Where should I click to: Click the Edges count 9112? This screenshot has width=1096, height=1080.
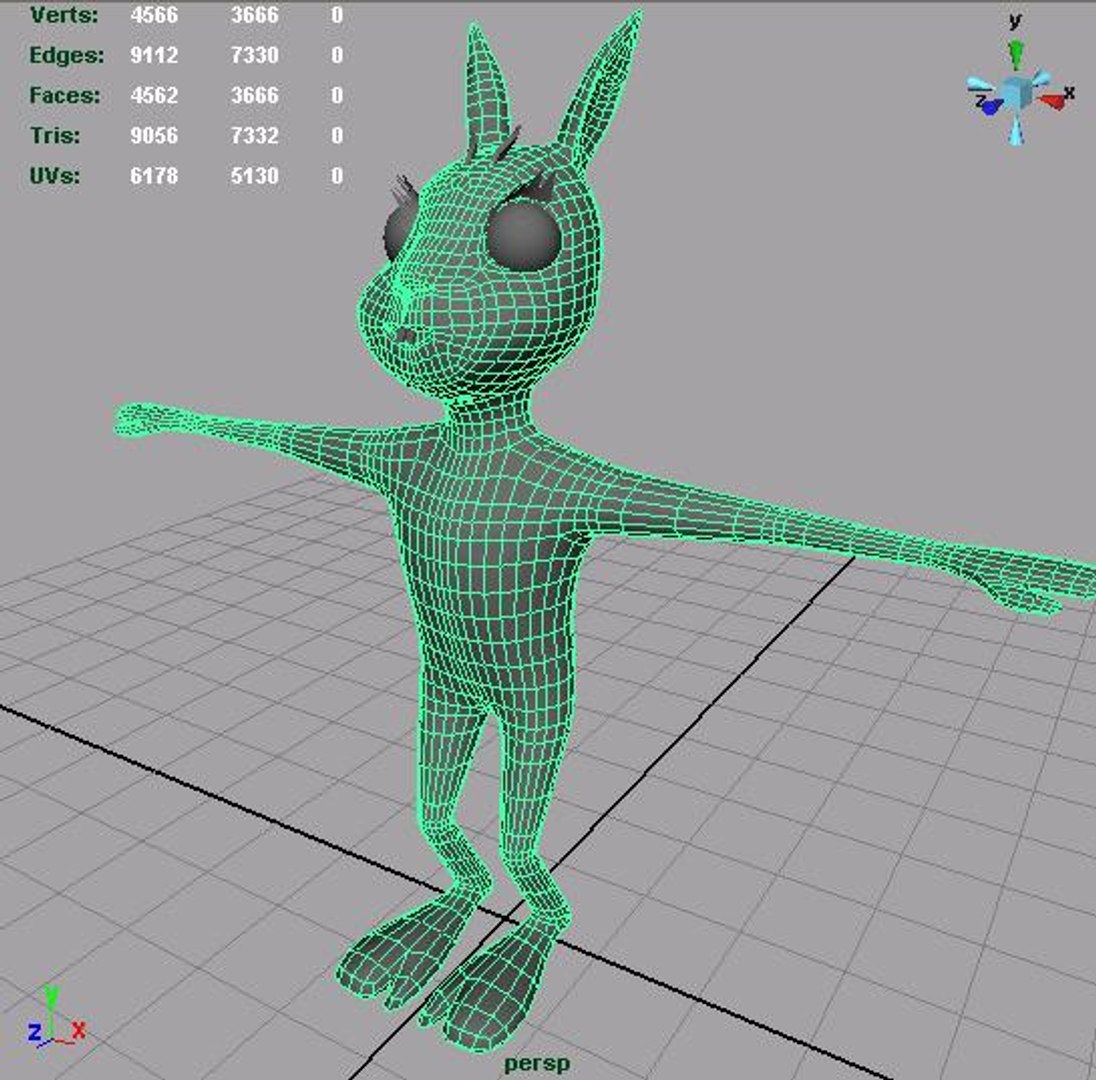coord(154,55)
